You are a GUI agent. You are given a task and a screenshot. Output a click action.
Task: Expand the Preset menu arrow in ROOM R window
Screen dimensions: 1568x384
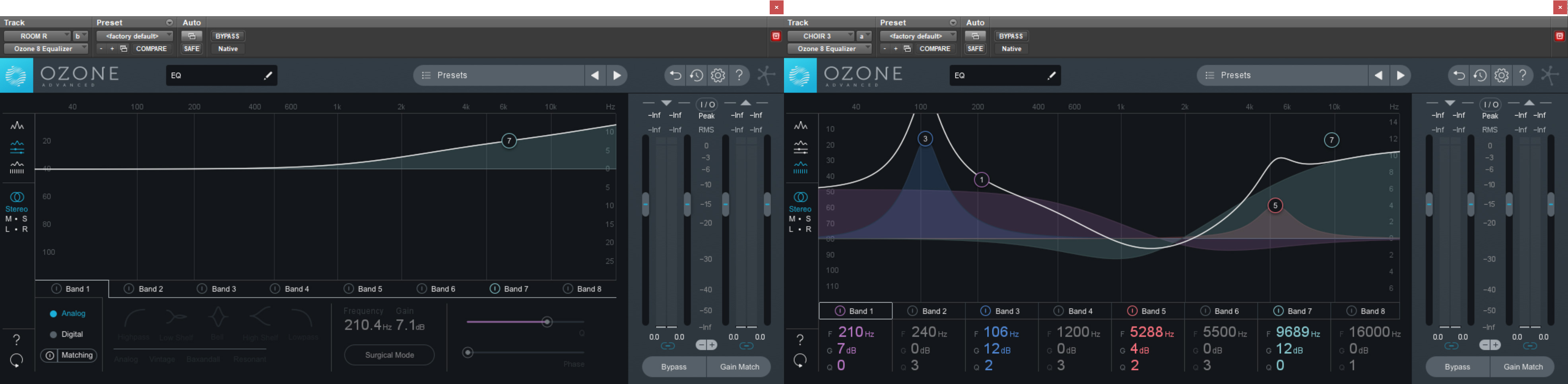point(169,23)
